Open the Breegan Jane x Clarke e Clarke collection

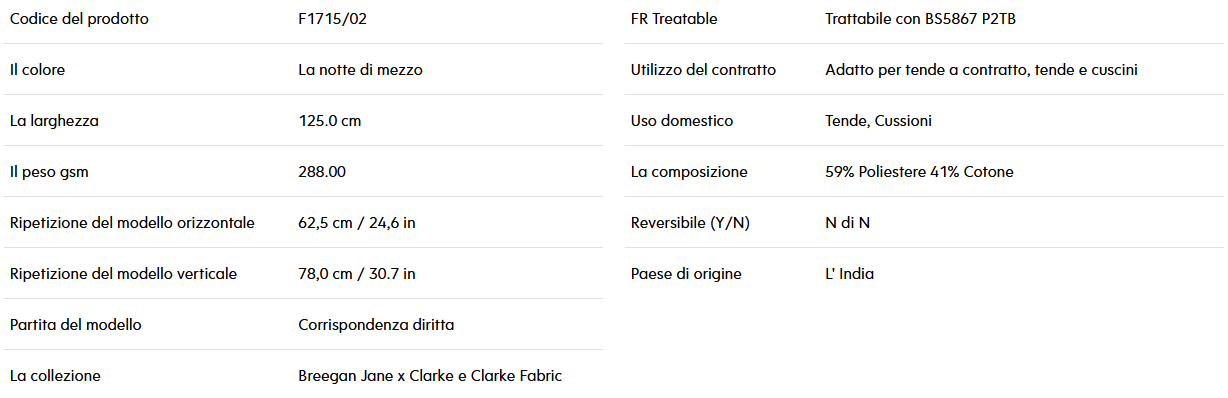point(430,376)
